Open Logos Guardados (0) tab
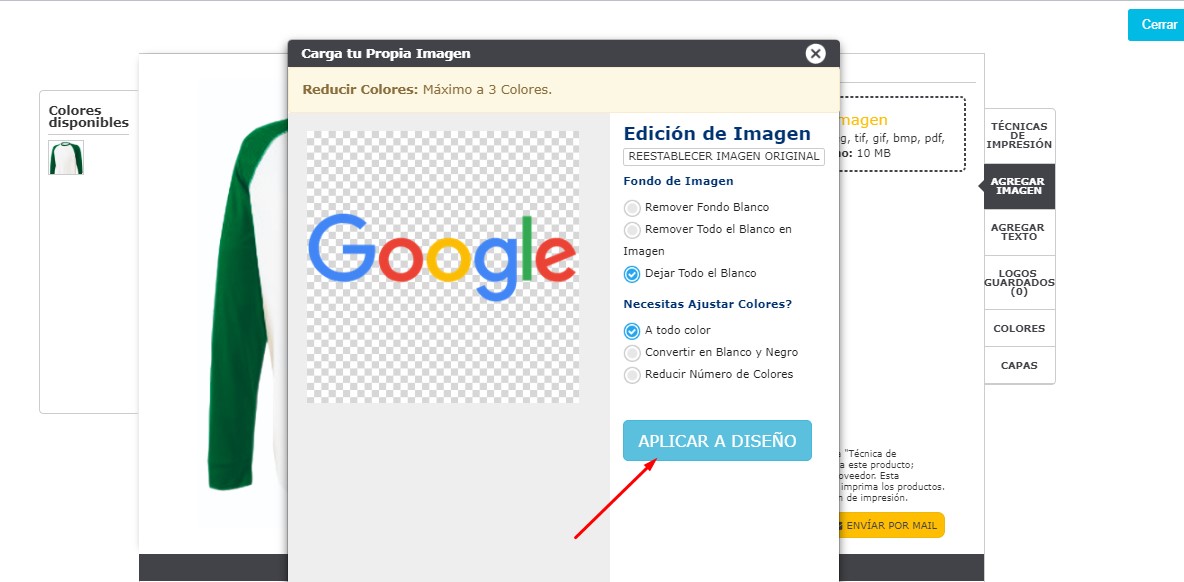This screenshot has width=1184, height=582. (1019, 282)
